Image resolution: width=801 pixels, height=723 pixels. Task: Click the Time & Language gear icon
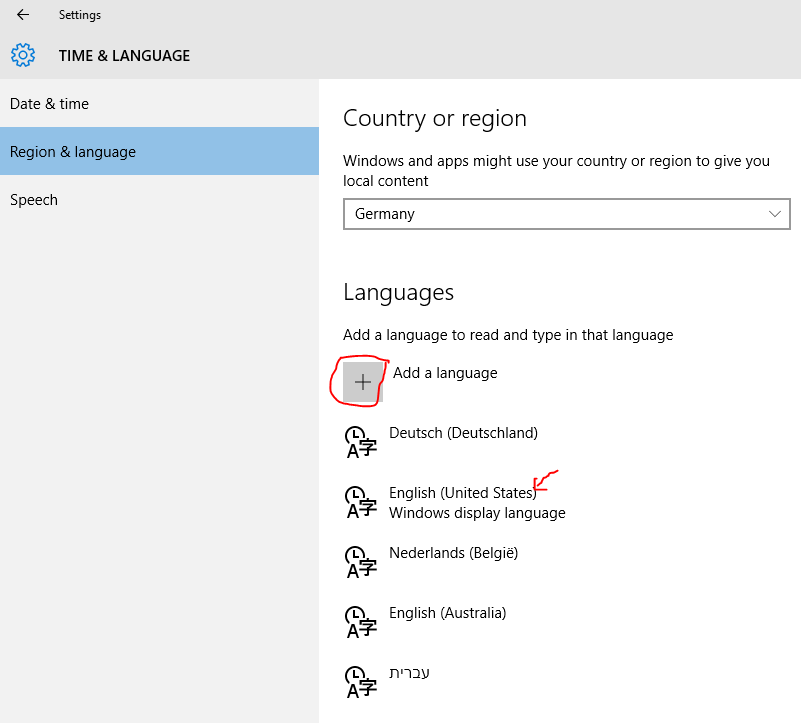coord(23,55)
